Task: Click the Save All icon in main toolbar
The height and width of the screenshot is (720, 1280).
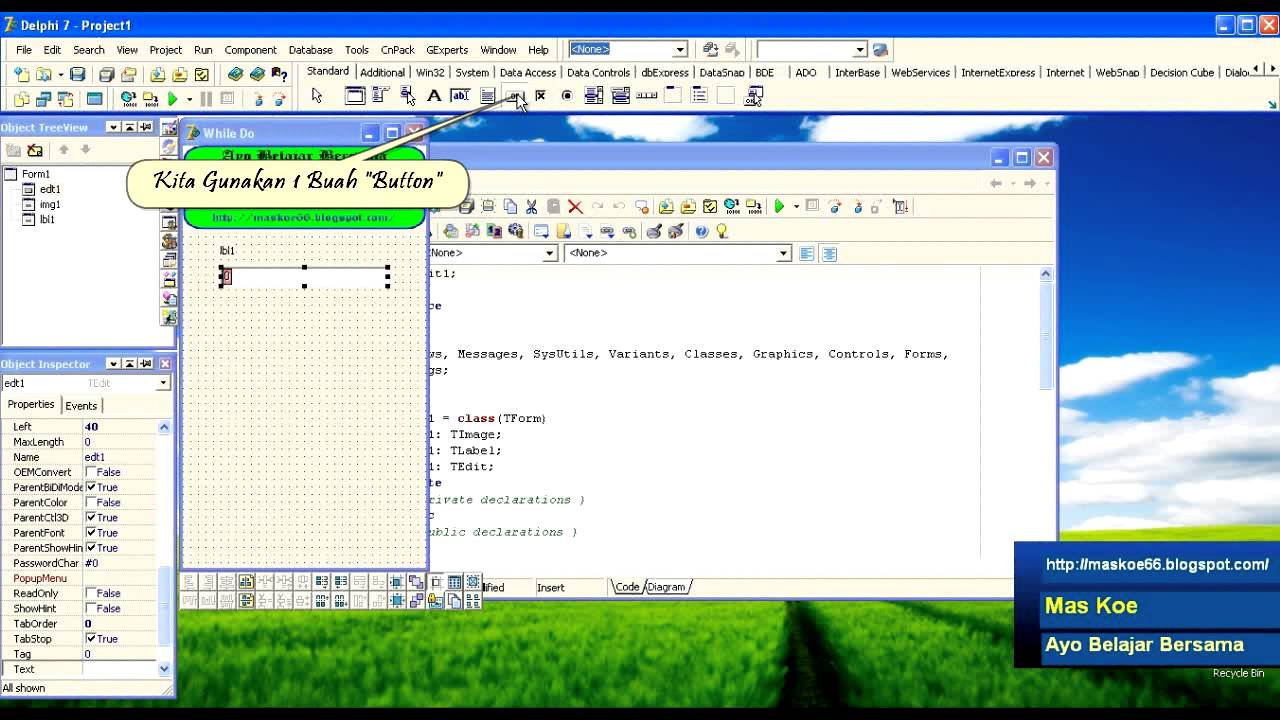Action: (106, 75)
